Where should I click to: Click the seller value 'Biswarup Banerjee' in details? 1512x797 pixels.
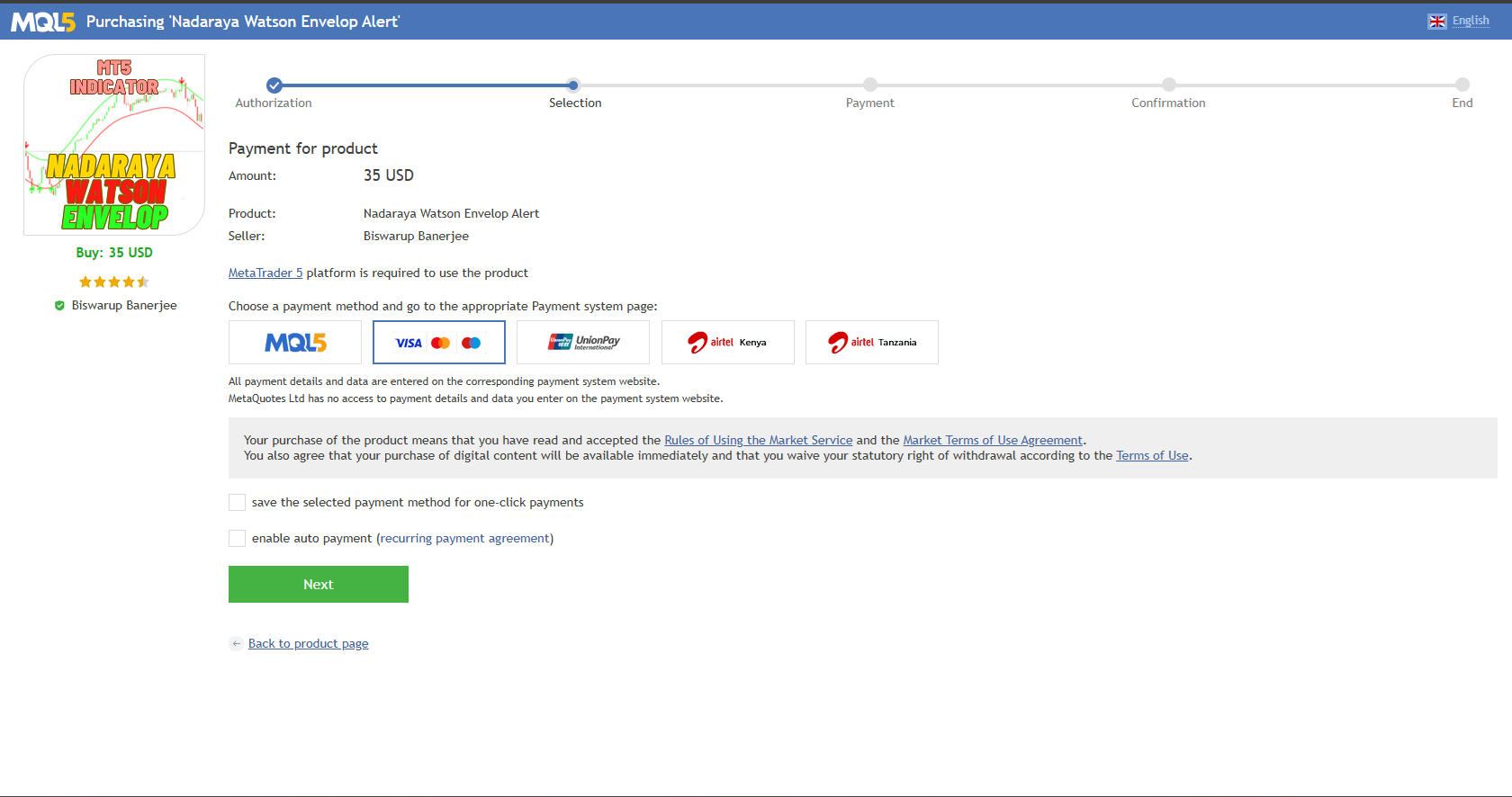tap(416, 237)
